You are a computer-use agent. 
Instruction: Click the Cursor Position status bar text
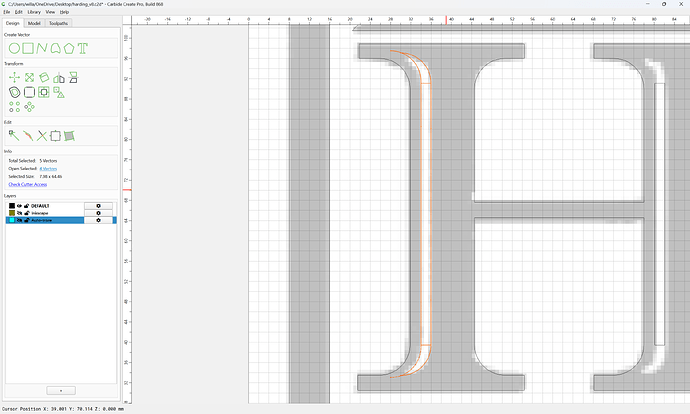[62, 409]
